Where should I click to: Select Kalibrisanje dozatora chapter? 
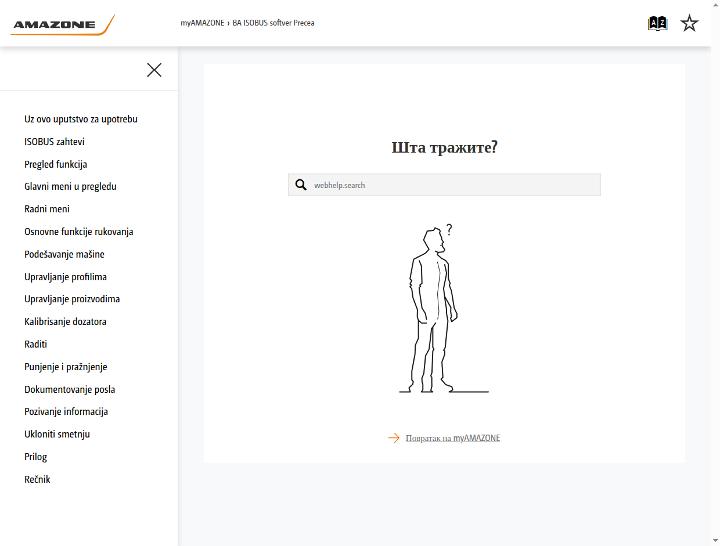65,321
